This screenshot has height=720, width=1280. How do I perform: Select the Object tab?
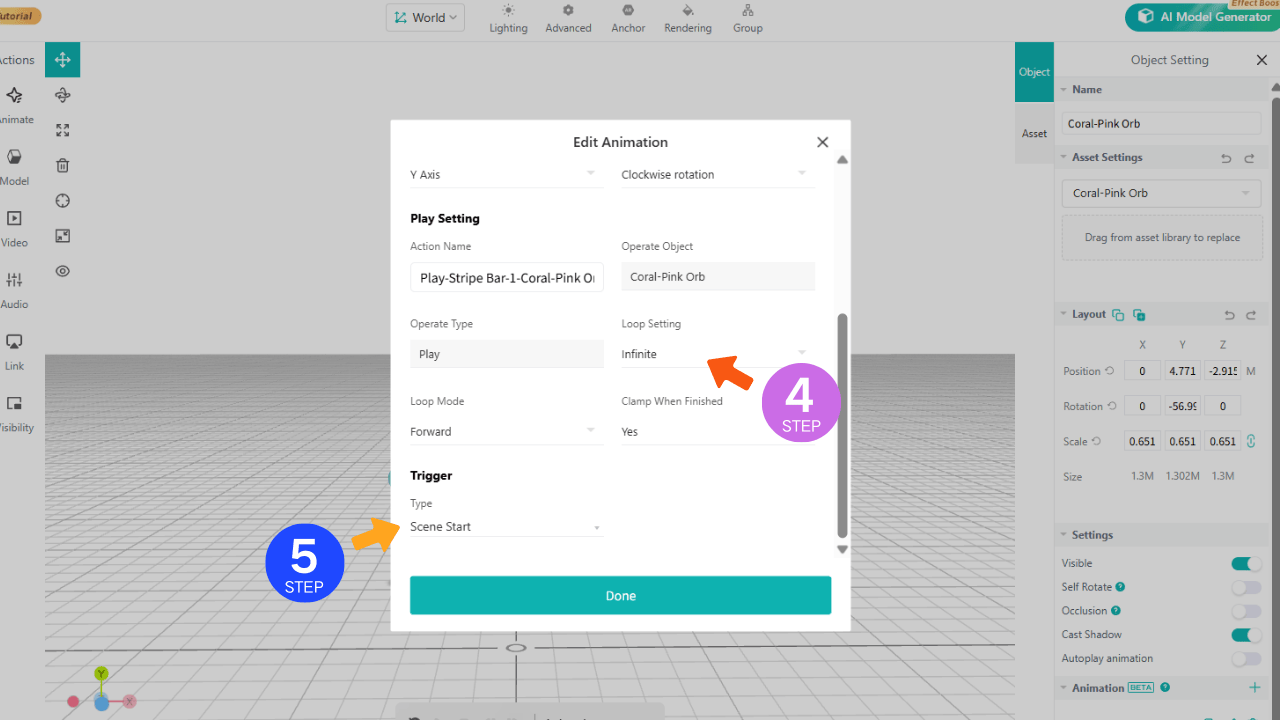(x=1034, y=72)
